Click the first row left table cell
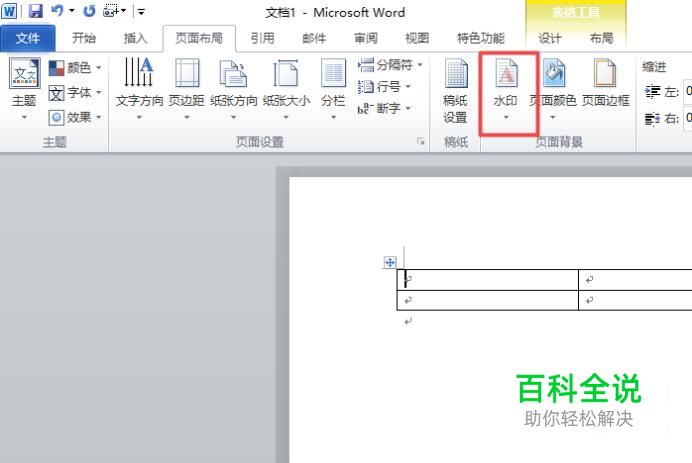This screenshot has width=692, height=463. 488,280
